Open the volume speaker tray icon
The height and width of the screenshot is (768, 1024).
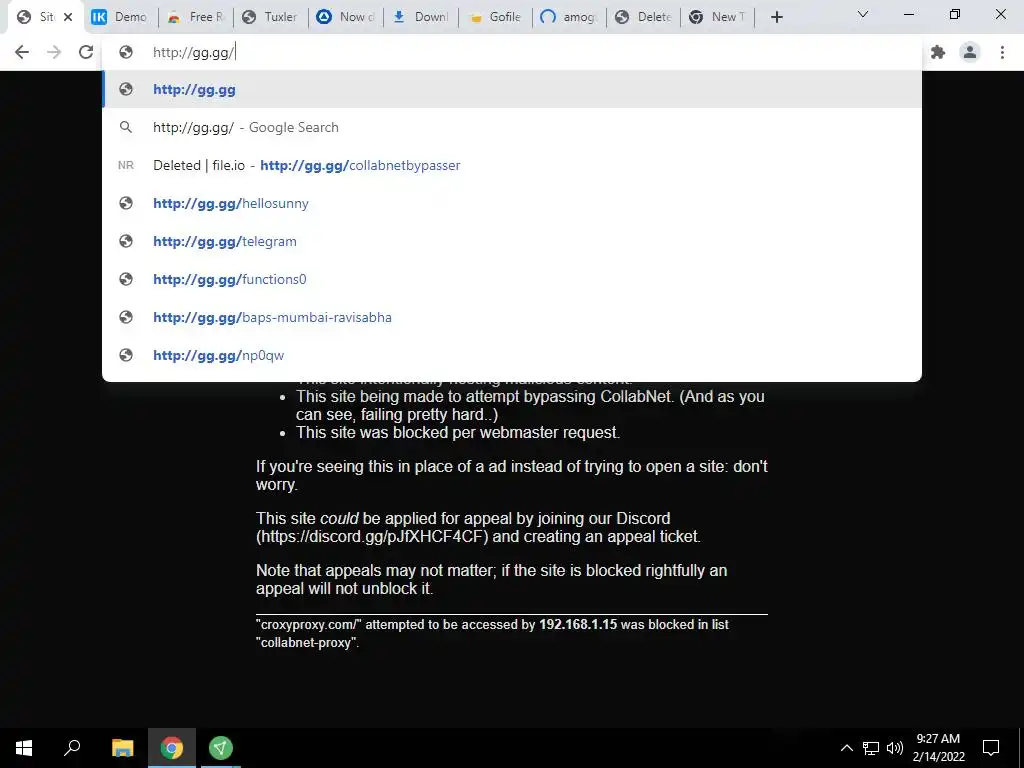pyautogui.click(x=895, y=748)
